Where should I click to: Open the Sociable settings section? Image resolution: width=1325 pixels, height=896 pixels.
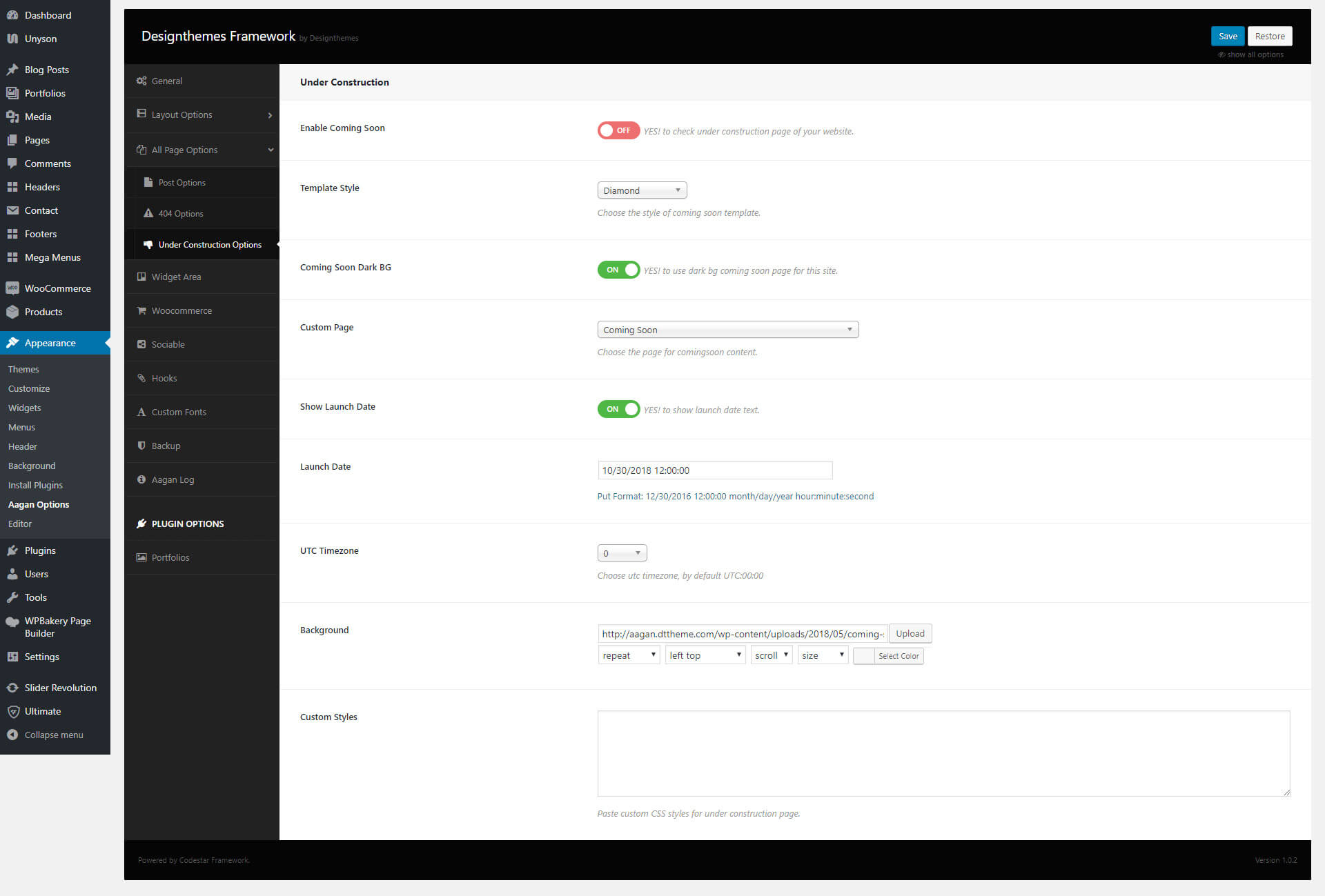point(202,344)
